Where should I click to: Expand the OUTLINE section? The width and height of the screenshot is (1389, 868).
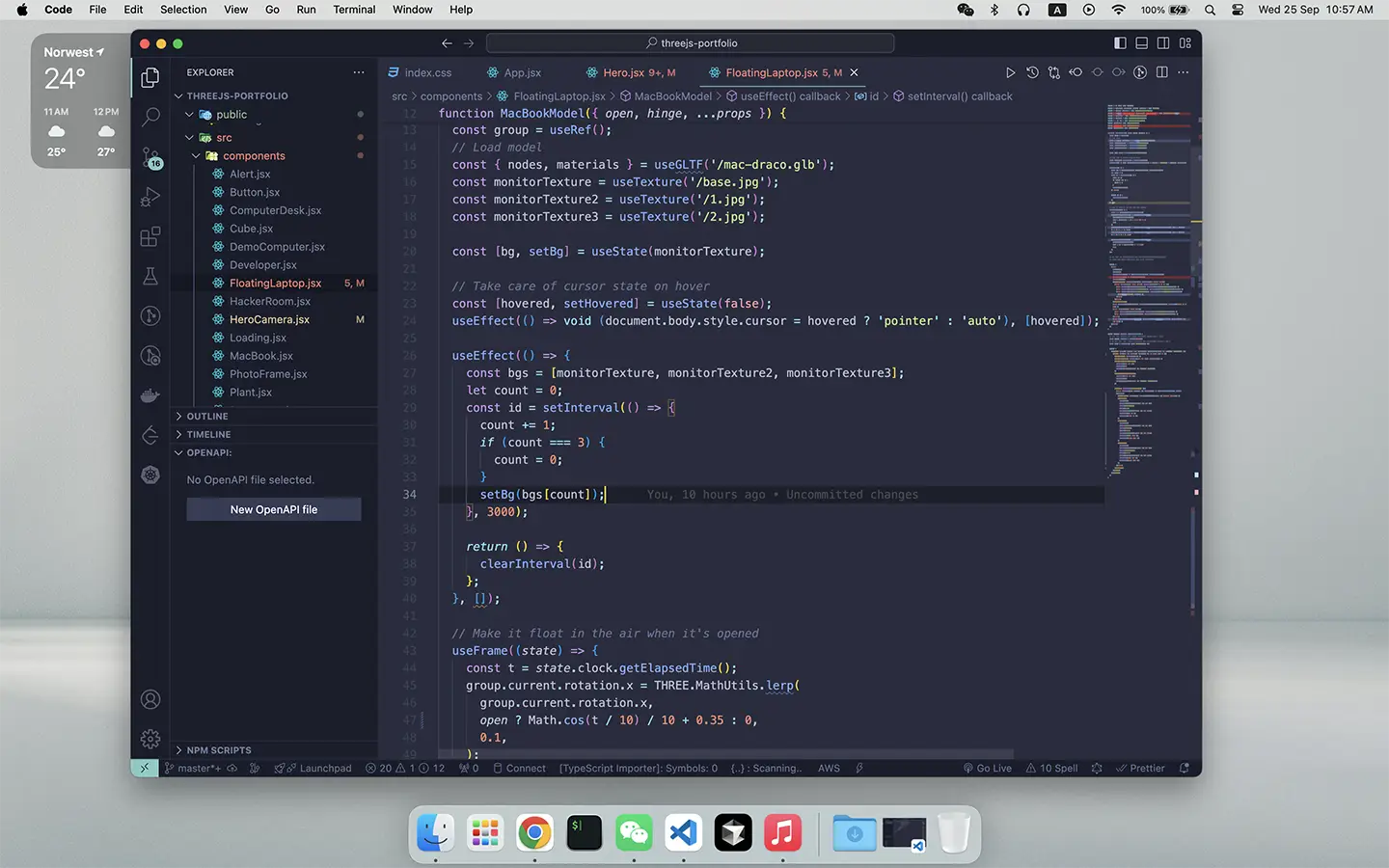[x=207, y=417]
